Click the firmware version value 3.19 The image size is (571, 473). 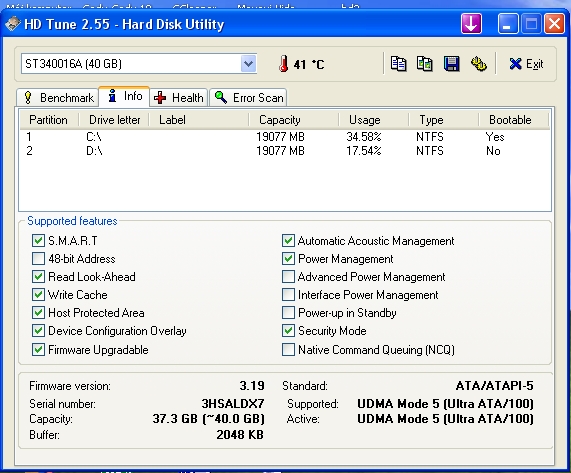point(252,386)
